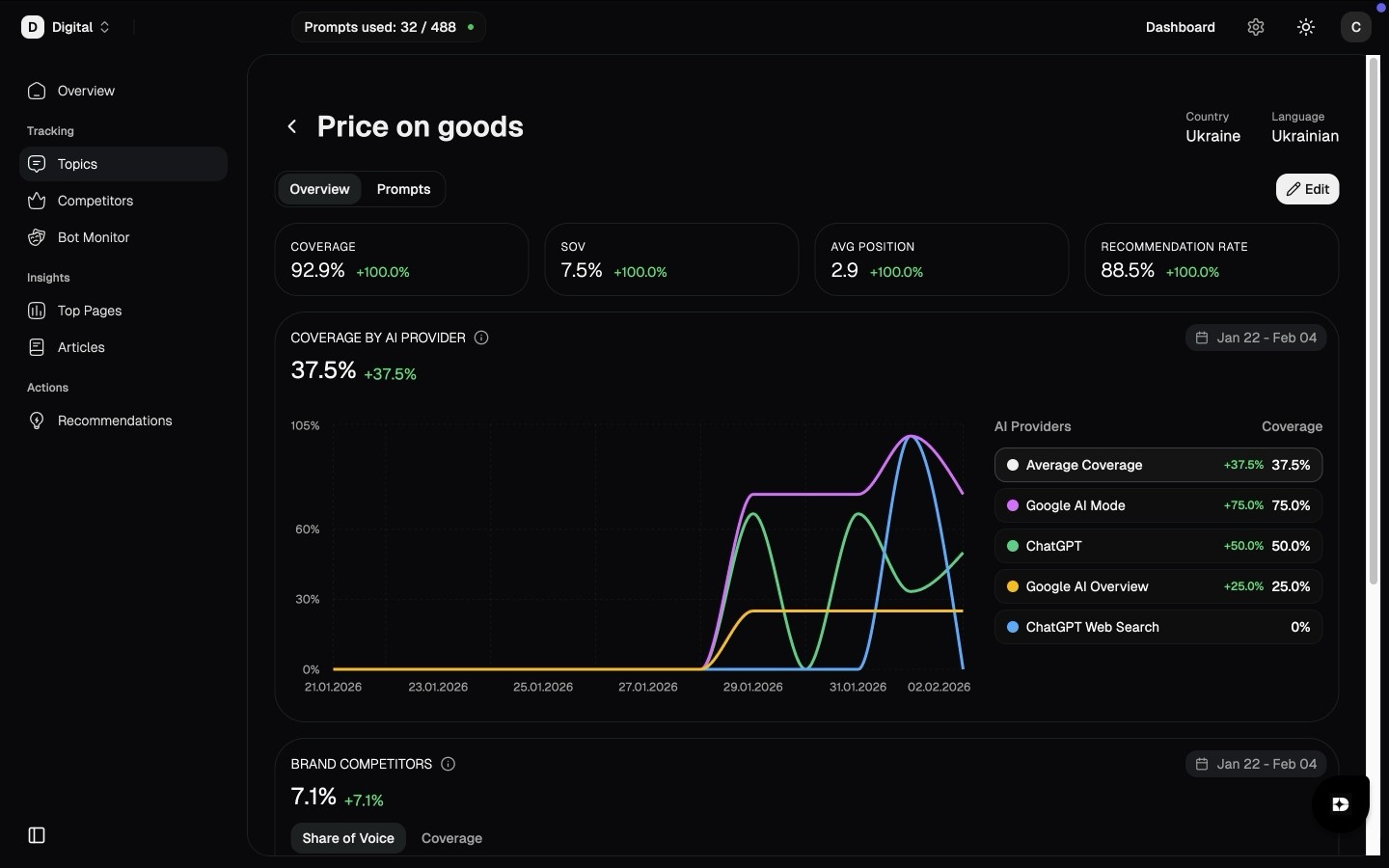Click the ChatGPT legend color dot

pos(1013,546)
